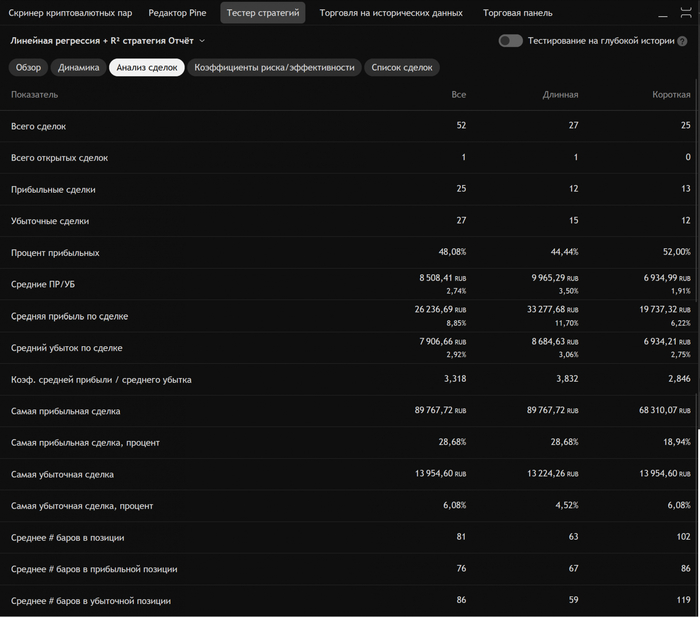The width and height of the screenshot is (700, 617).
Task: Expand the strategy report name dropdown
Action: point(202,41)
